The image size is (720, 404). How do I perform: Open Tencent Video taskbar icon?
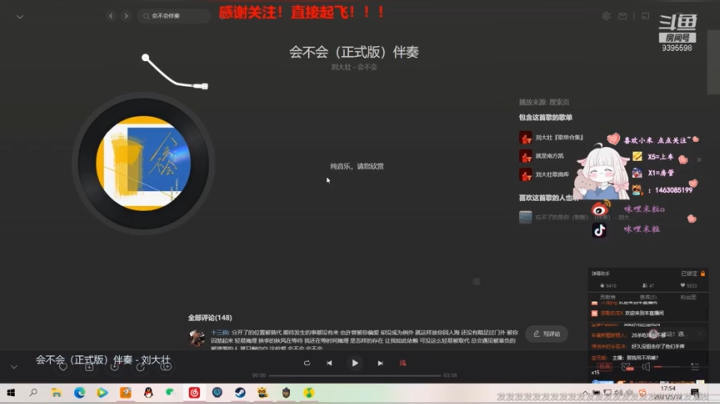pyautogui.click(x=102, y=393)
